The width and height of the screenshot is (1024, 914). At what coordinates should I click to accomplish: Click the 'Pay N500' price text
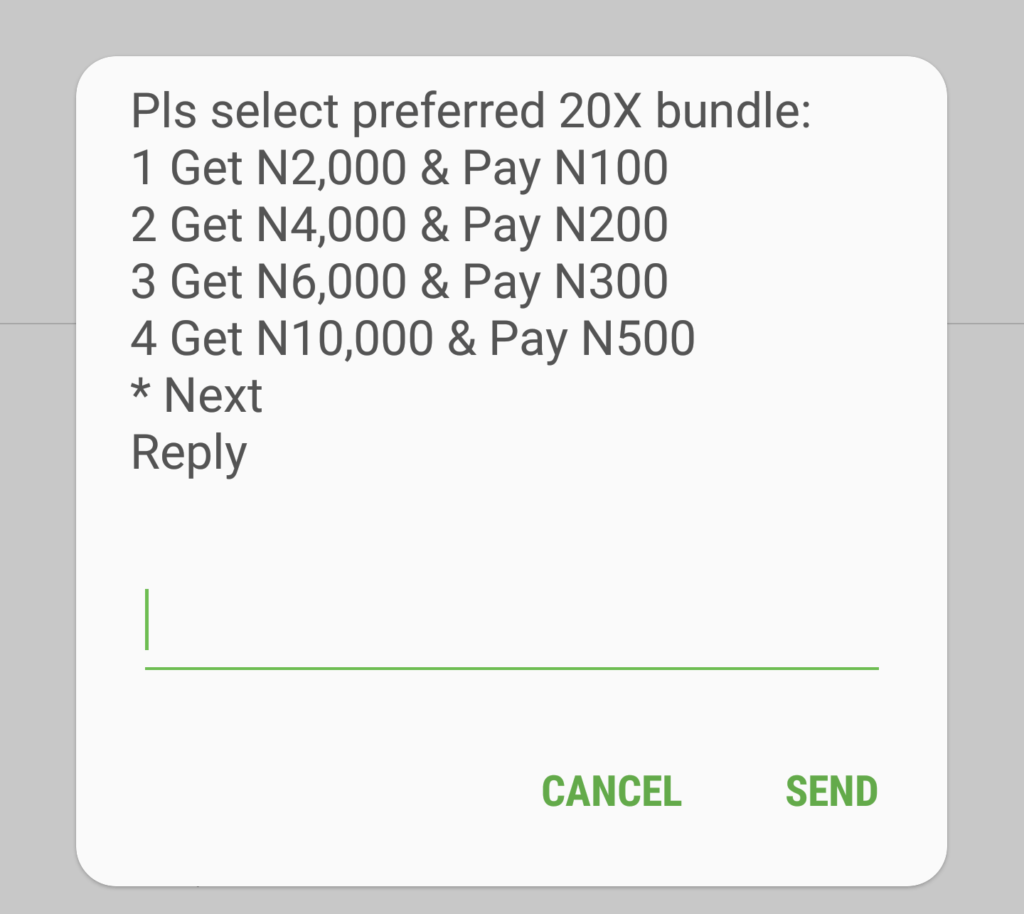(592, 340)
